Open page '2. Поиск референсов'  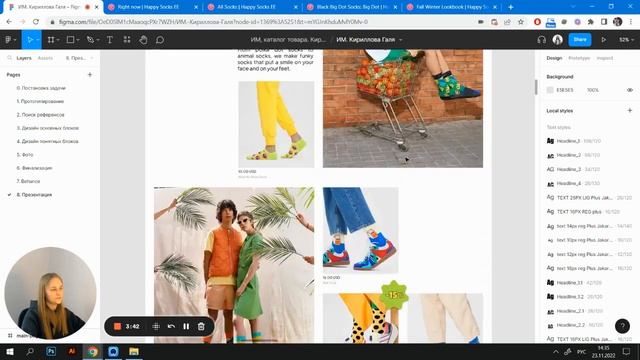point(40,115)
